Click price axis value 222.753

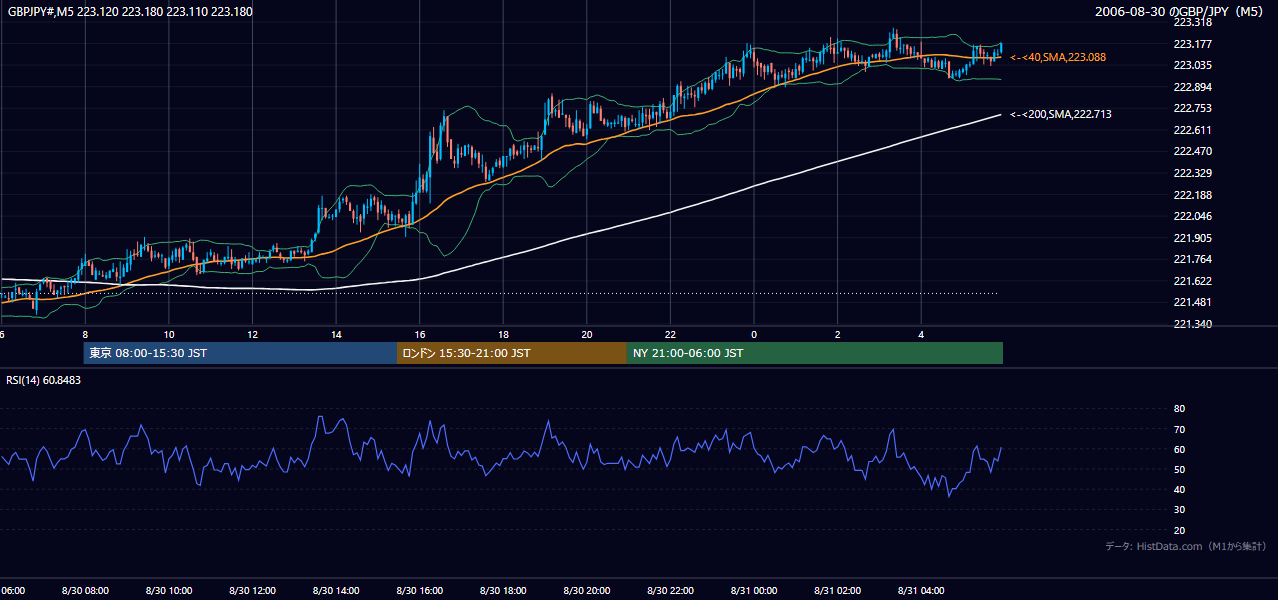point(1192,108)
